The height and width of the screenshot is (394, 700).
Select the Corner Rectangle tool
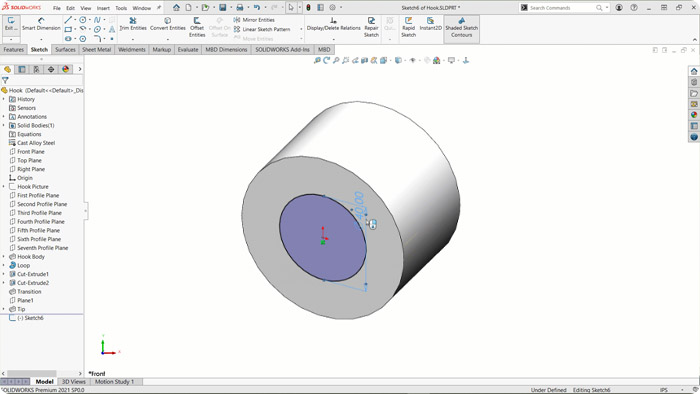(68, 29)
